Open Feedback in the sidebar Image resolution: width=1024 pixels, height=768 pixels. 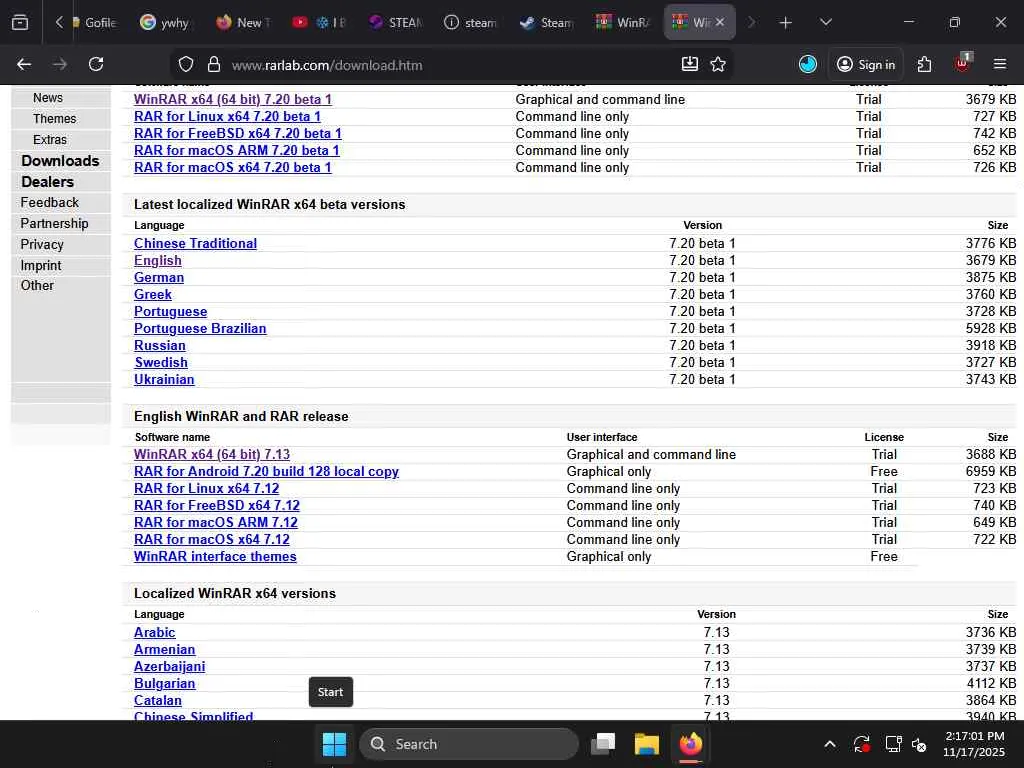pos(50,202)
